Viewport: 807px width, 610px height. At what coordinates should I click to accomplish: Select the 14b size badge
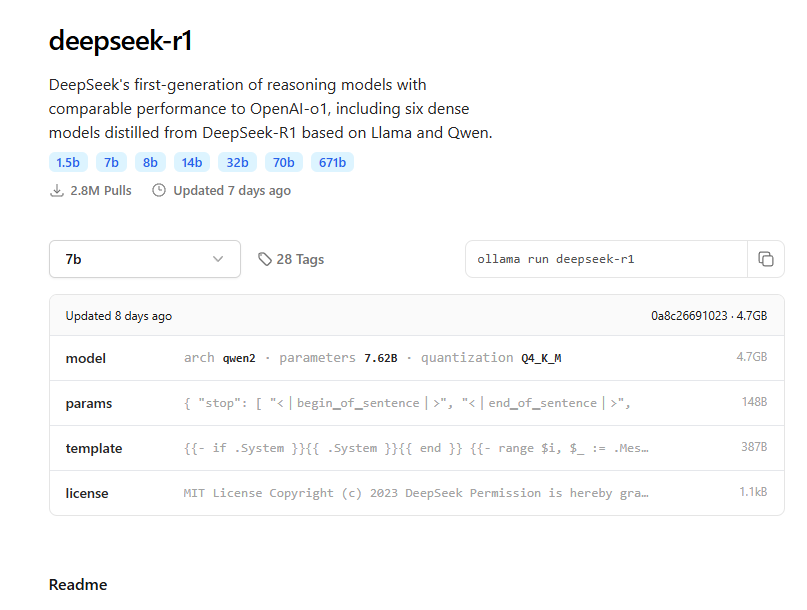pyautogui.click(x=191, y=161)
